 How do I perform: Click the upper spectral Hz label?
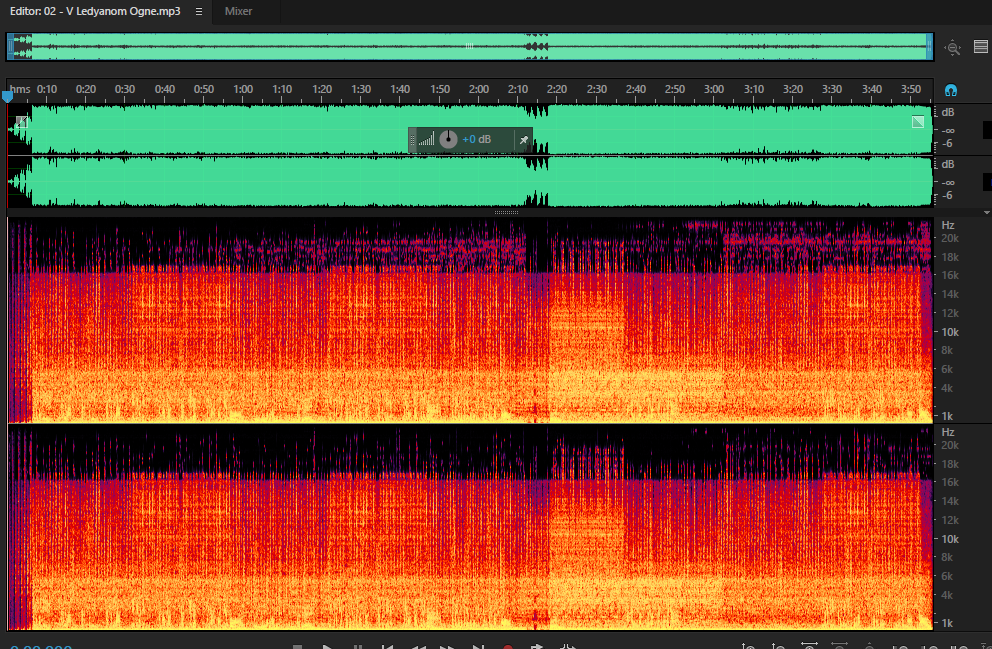point(948,225)
